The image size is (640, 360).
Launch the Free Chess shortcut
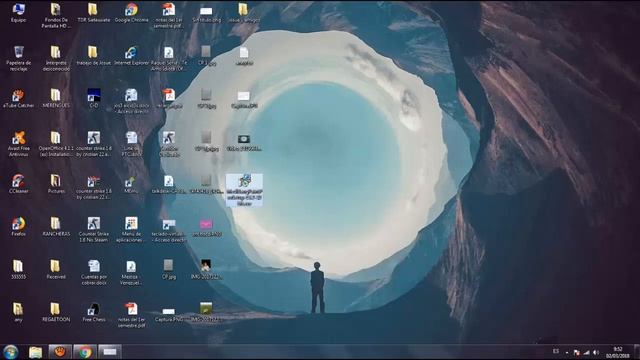point(93,312)
